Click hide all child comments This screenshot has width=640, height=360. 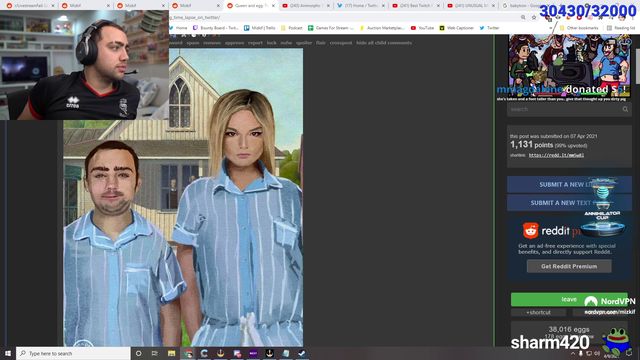(x=384, y=42)
